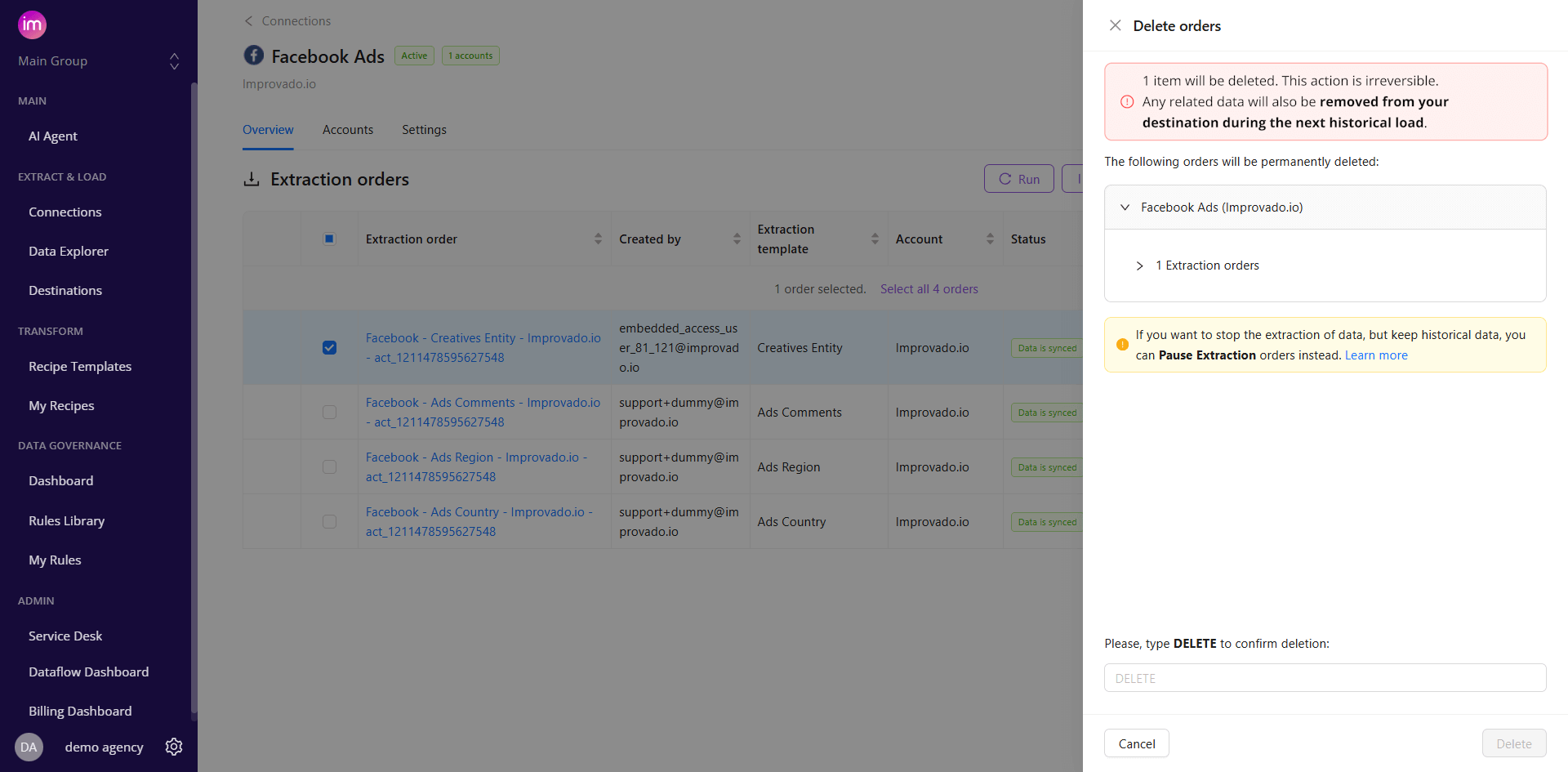Click Data is synced badge in Creatives Entity row
1568x772 pixels.
point(1047,348)
